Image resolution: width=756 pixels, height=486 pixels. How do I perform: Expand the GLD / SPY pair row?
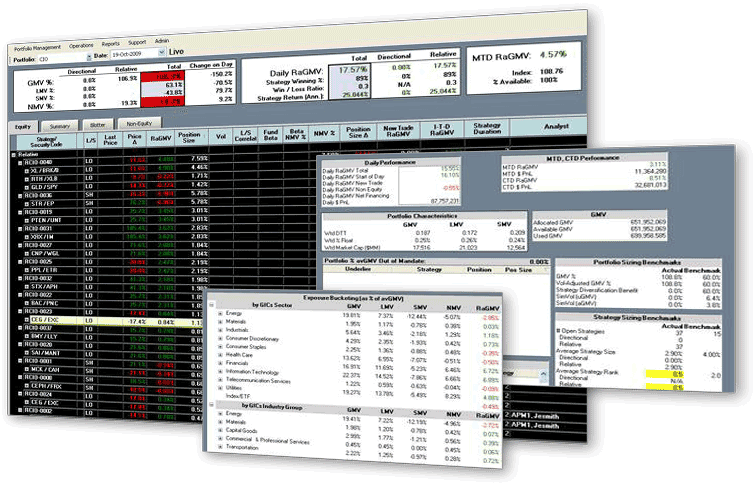[27, 188]
